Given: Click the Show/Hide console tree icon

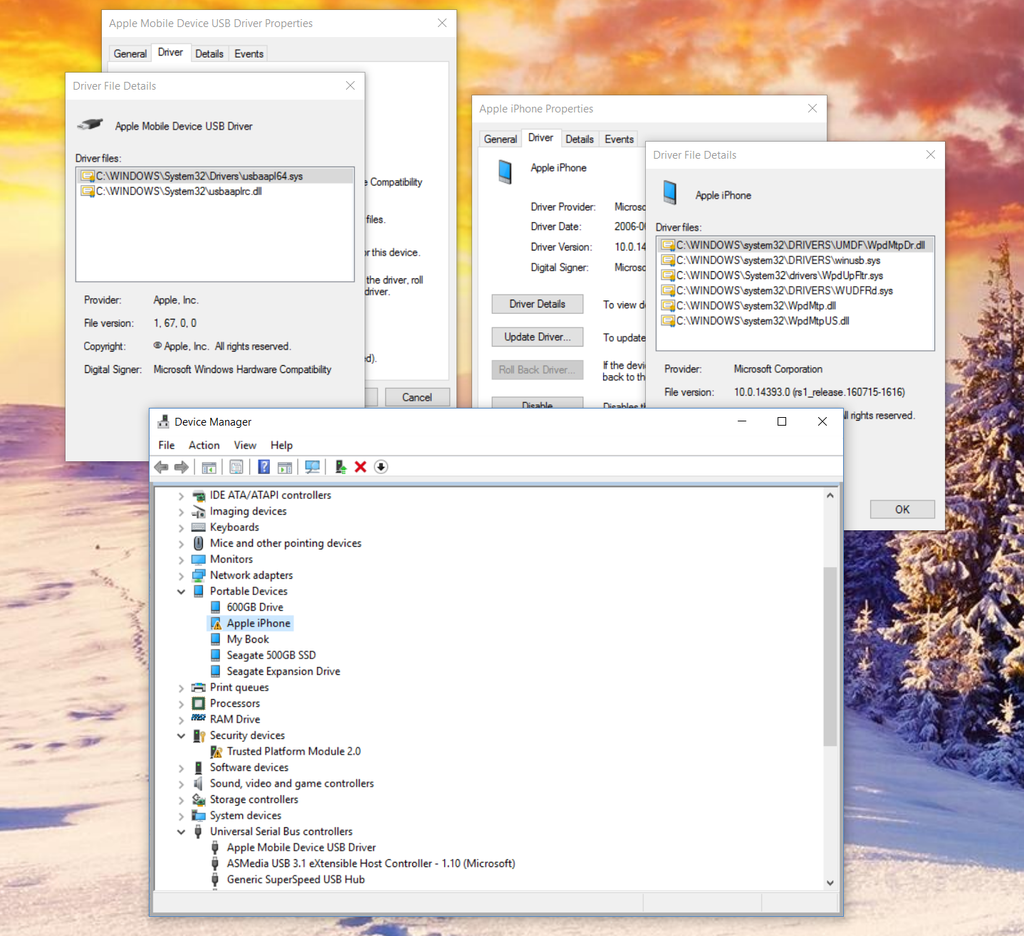Looking at the screenshot, I should [209, 467].
